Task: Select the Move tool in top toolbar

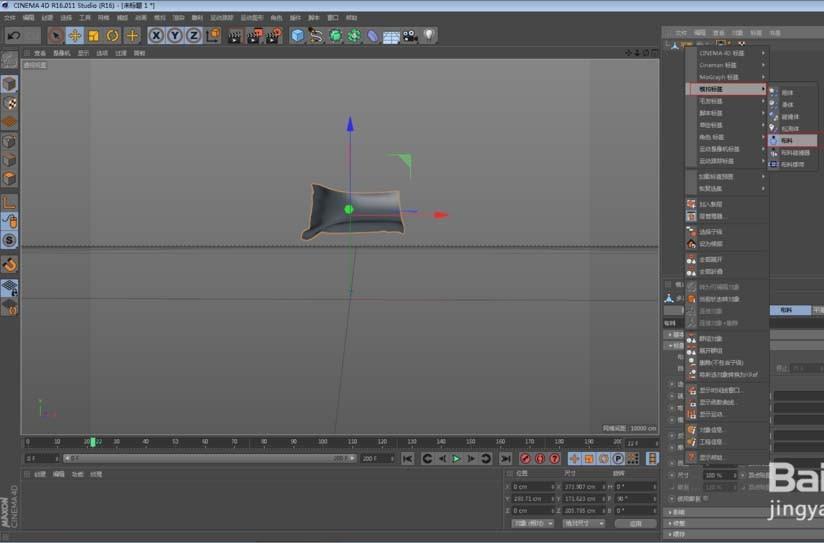Action: (x=74, y=36)
